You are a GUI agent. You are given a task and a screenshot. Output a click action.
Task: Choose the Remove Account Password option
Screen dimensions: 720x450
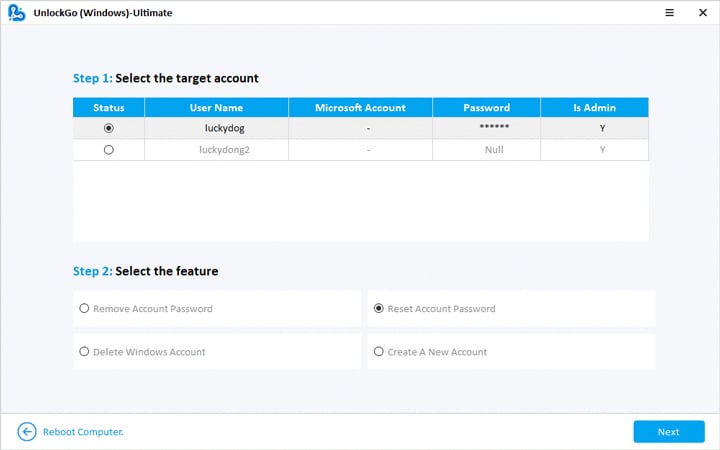[x=84, y=309]
